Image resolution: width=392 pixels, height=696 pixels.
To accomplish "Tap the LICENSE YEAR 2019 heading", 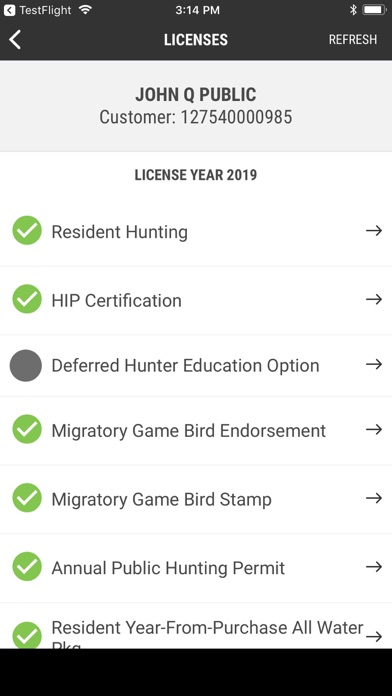I will pos(196,175).
